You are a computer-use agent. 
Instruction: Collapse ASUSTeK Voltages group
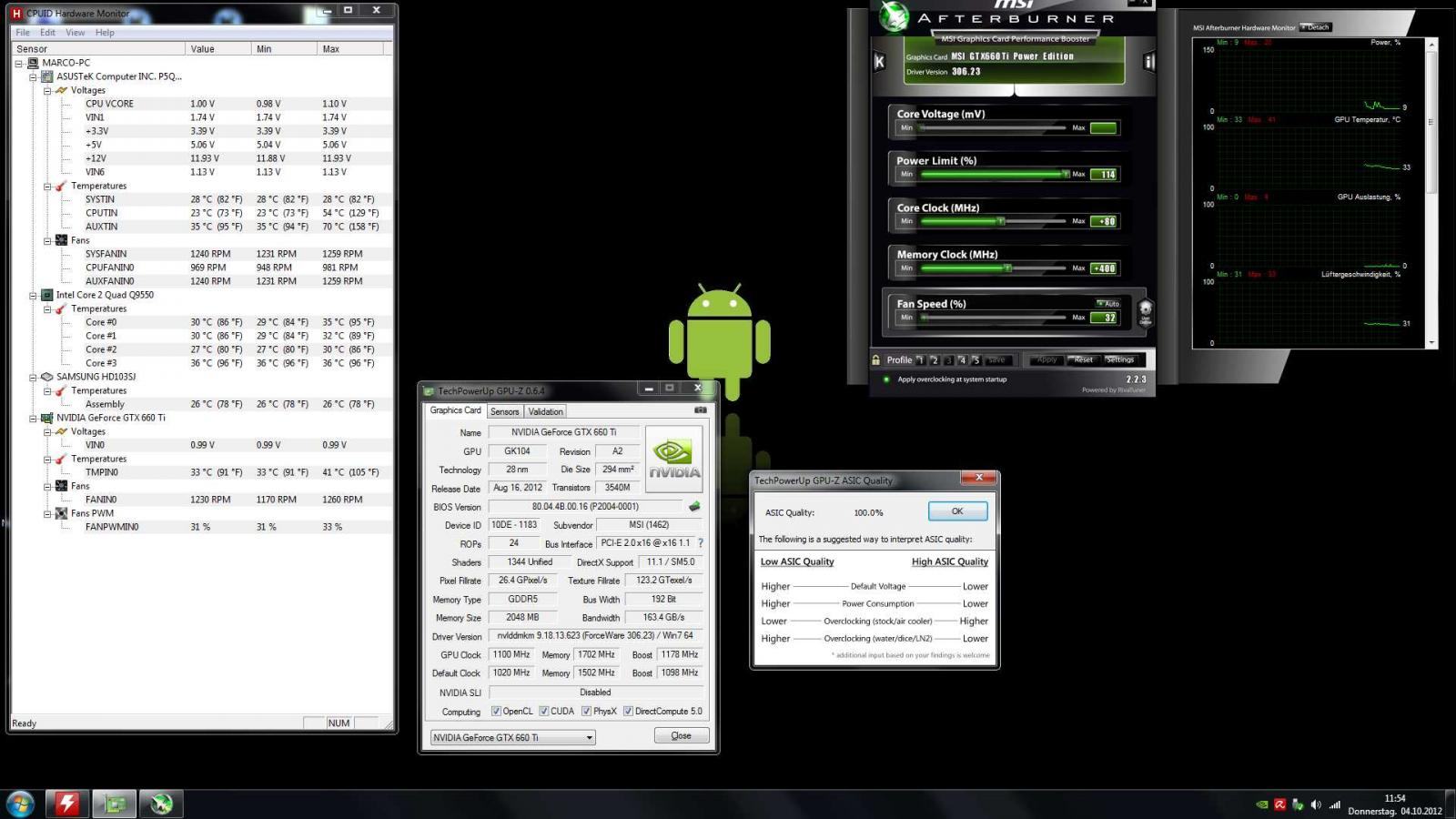(x=47, y=91)
